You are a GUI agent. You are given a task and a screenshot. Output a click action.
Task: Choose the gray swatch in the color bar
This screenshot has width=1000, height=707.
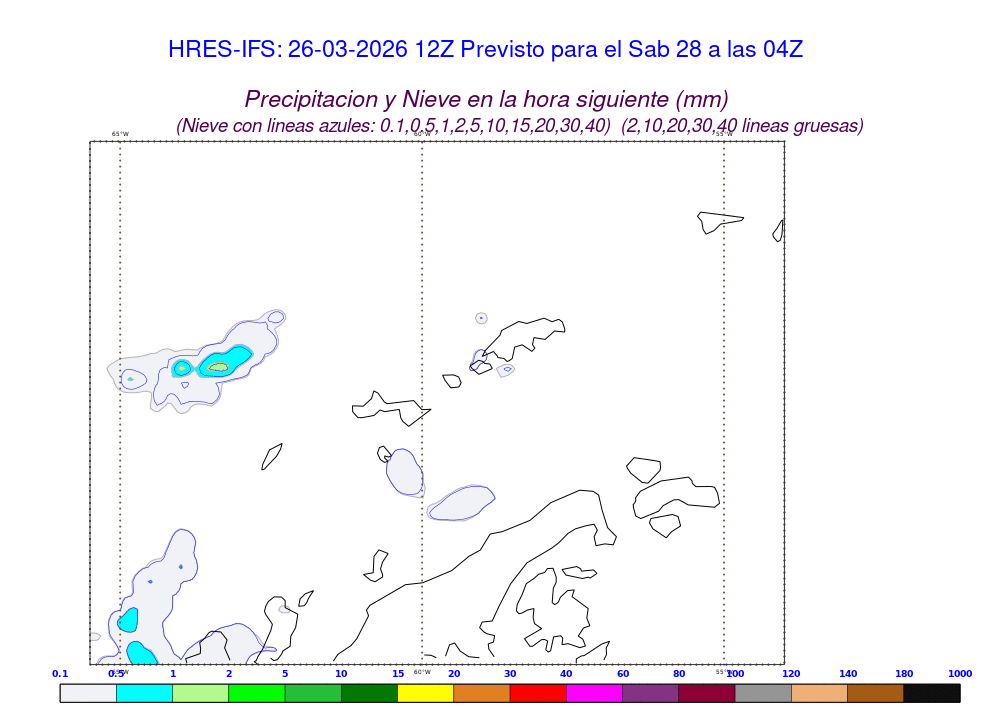[x=763, y=692]
